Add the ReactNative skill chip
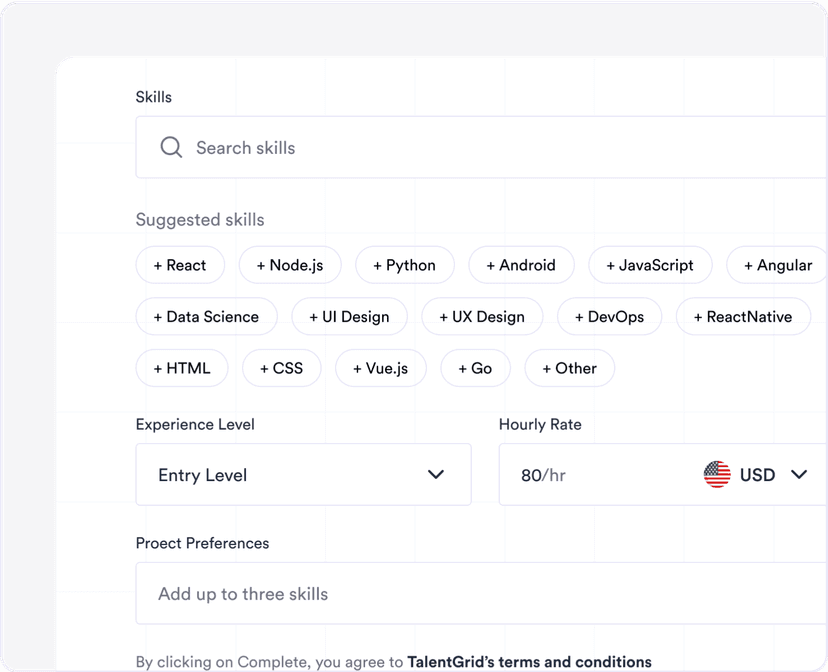This screenshot has width=828, height=672. (743, 317)
